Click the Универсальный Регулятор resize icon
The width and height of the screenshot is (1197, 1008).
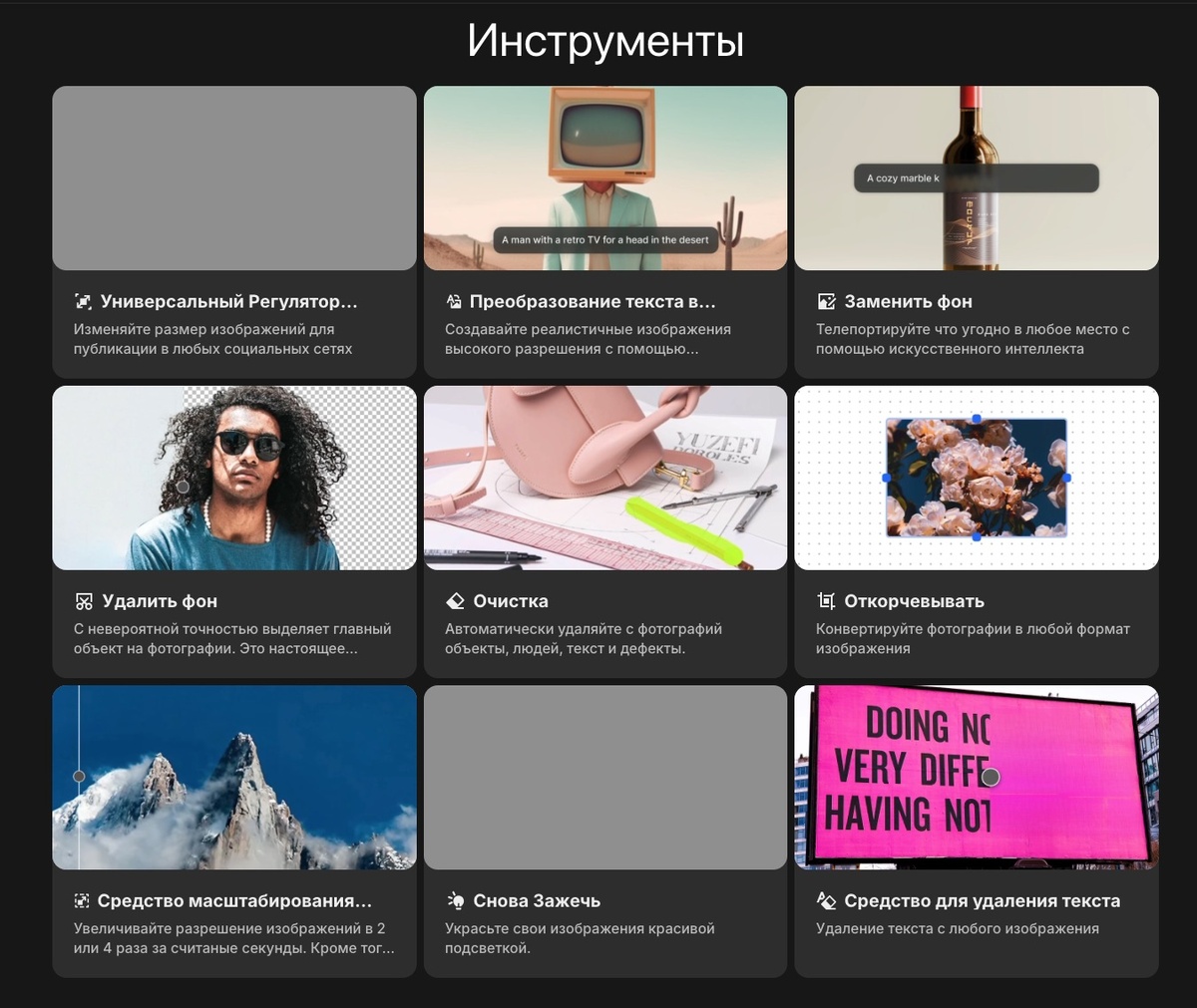[x=84, y=301]
